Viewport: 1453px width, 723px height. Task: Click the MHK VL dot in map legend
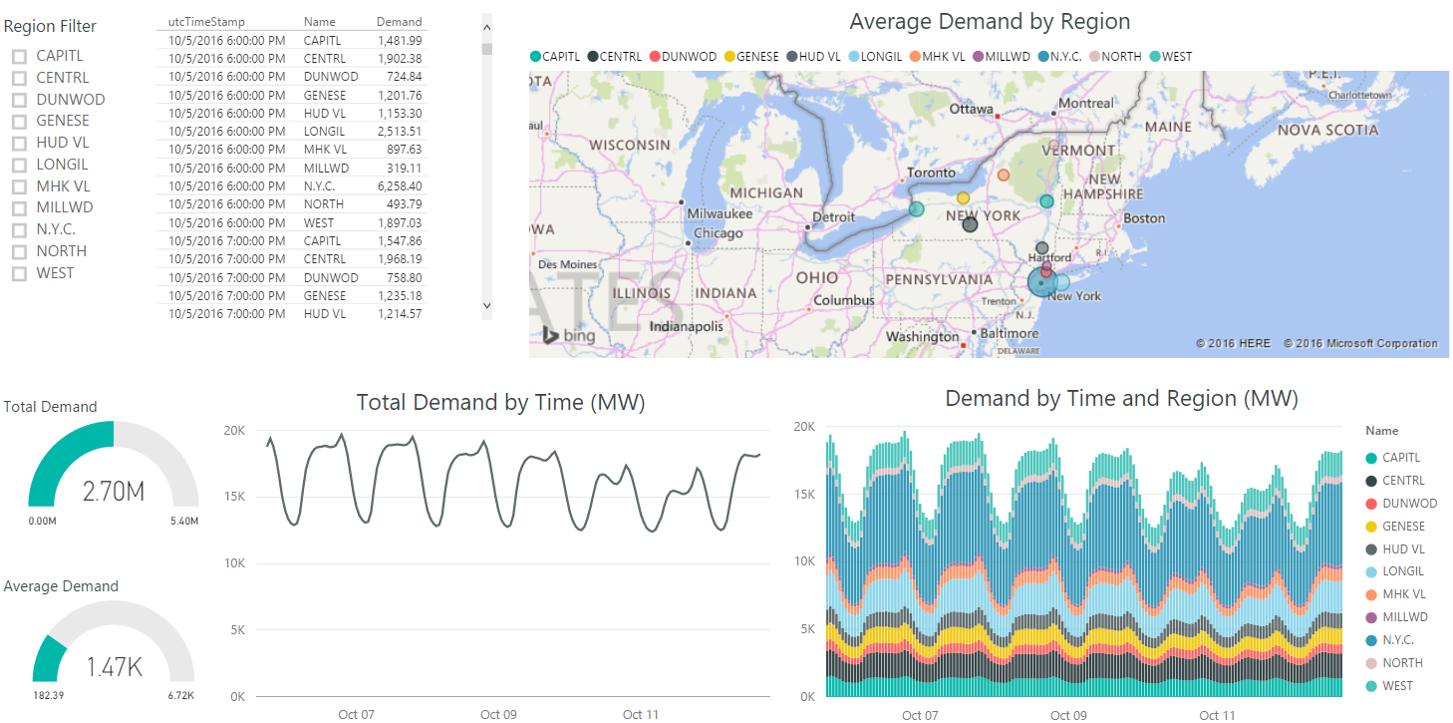[916, 57]
